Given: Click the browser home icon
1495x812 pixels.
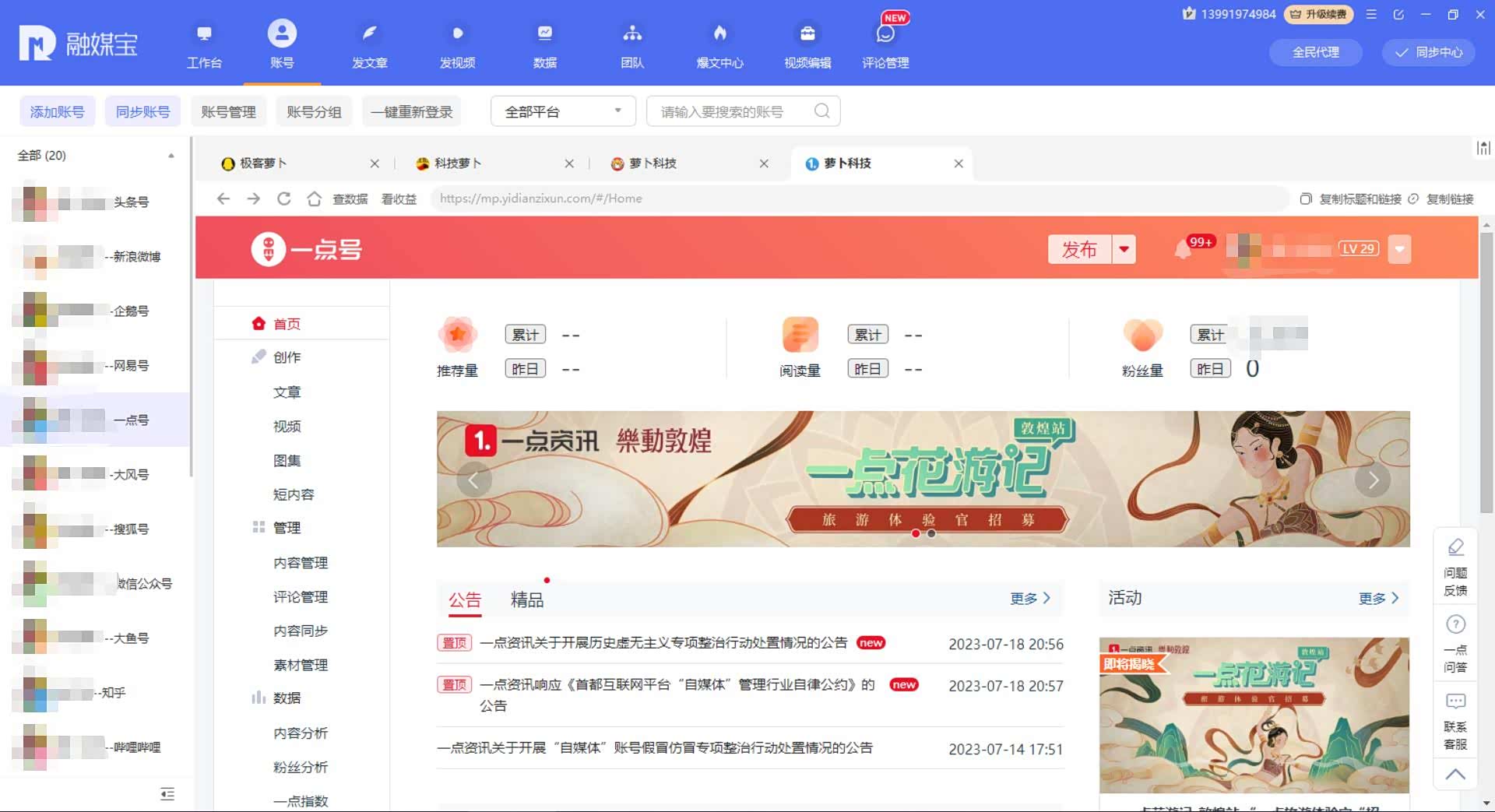Looking at the screenshot, I should (314, 199).
